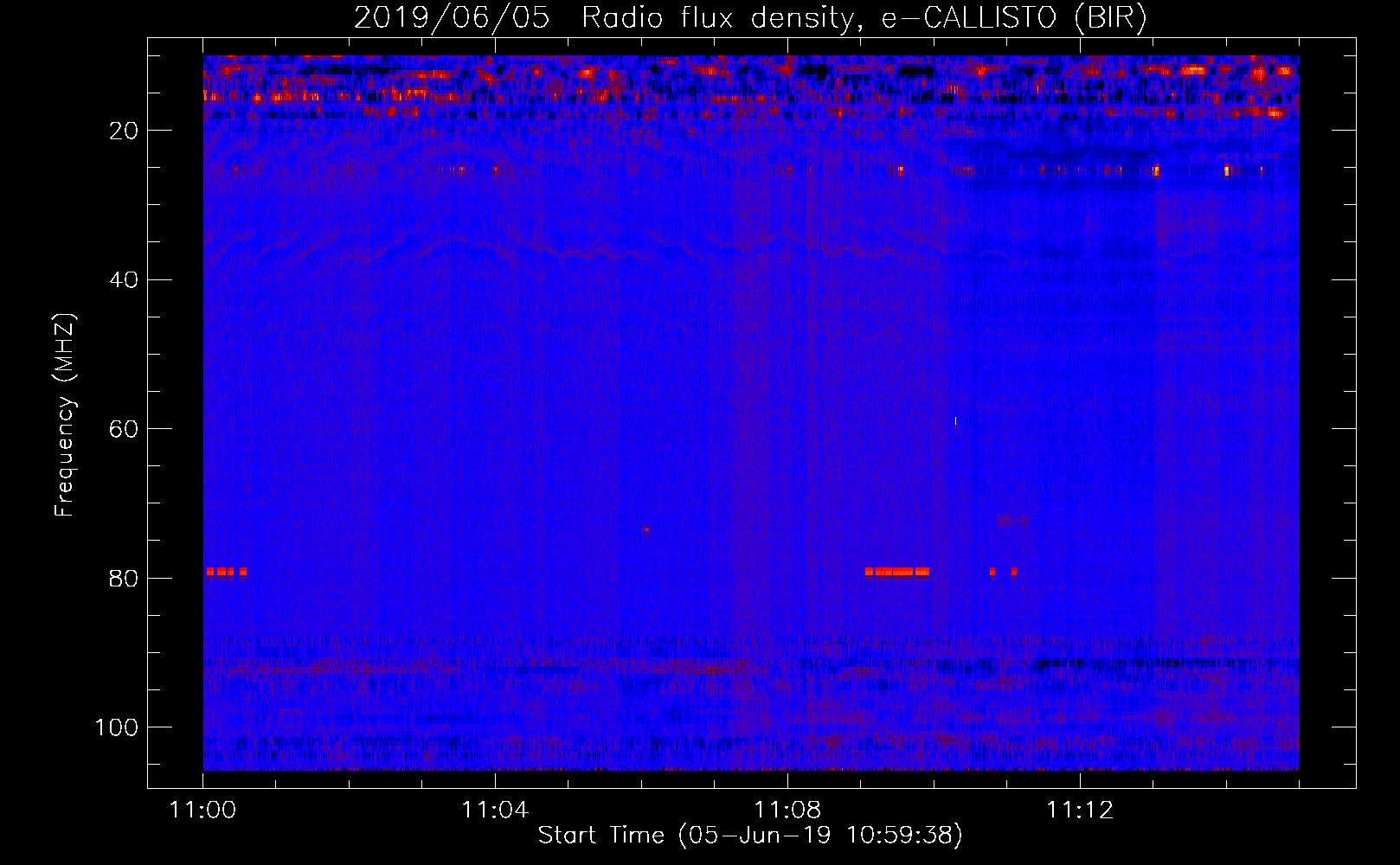The image size is (1400, 865).
Task: Click the long red burst at 80 MHz after 11:08
Action: coord(897,572)
